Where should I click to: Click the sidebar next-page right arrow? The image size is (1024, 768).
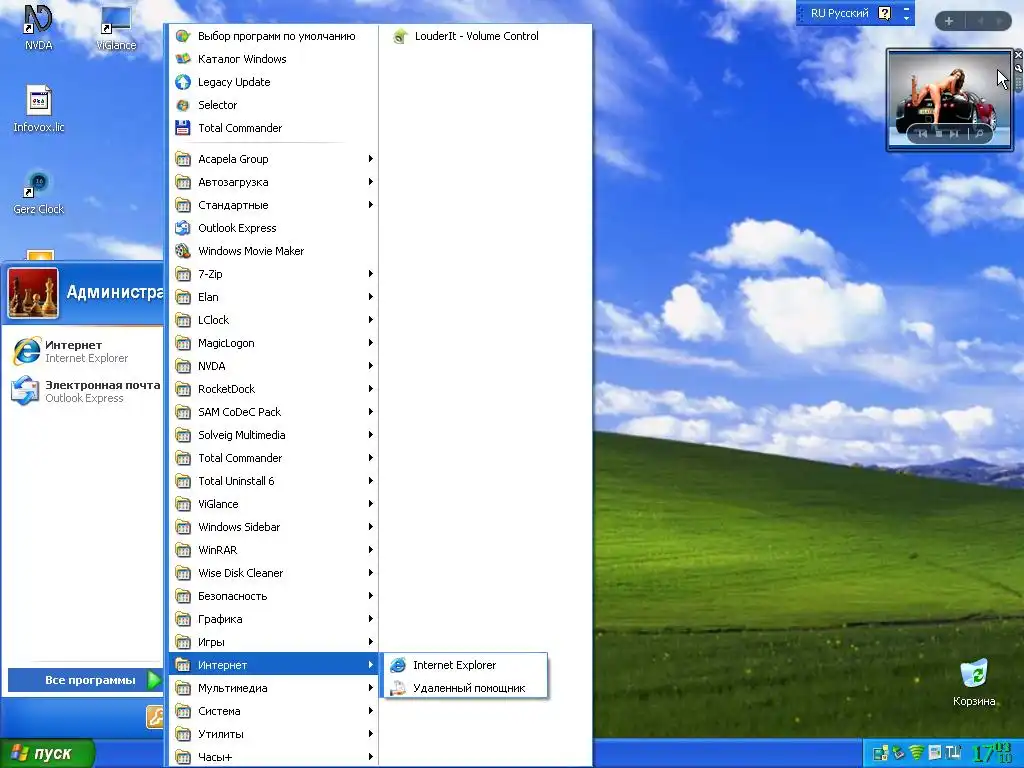[x=999, y=21]
